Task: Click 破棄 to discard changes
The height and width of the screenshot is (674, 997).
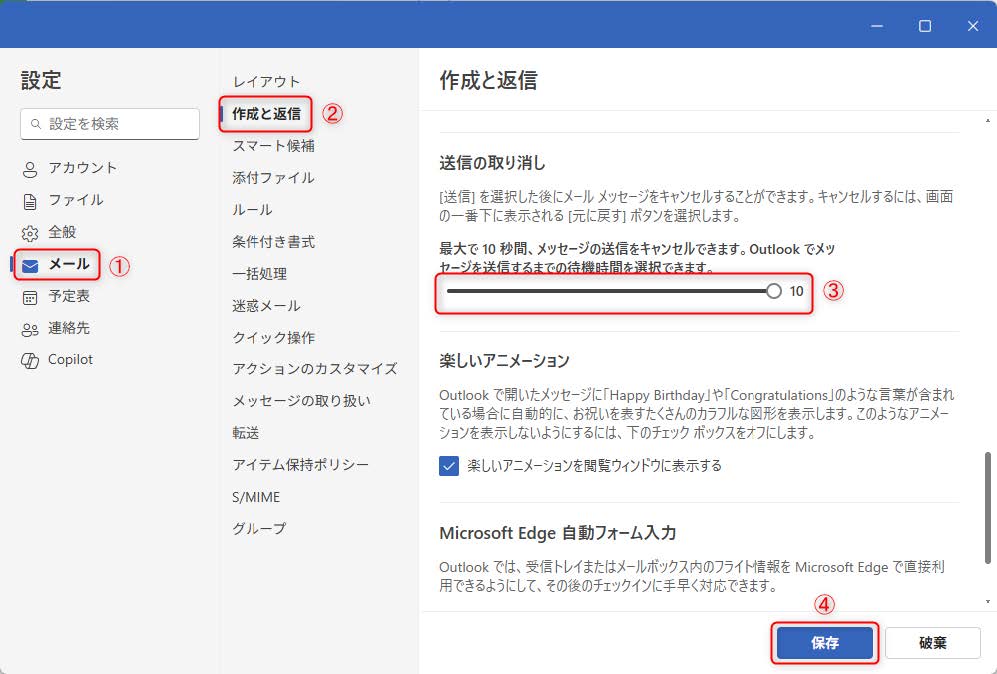Action: pos(933,643)
